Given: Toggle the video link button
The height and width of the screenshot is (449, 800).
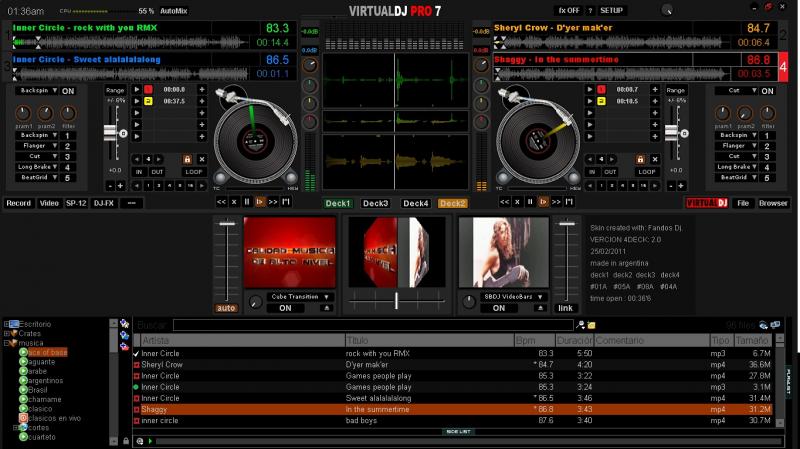Looking at the screenshot, I should tap(565, 308).
